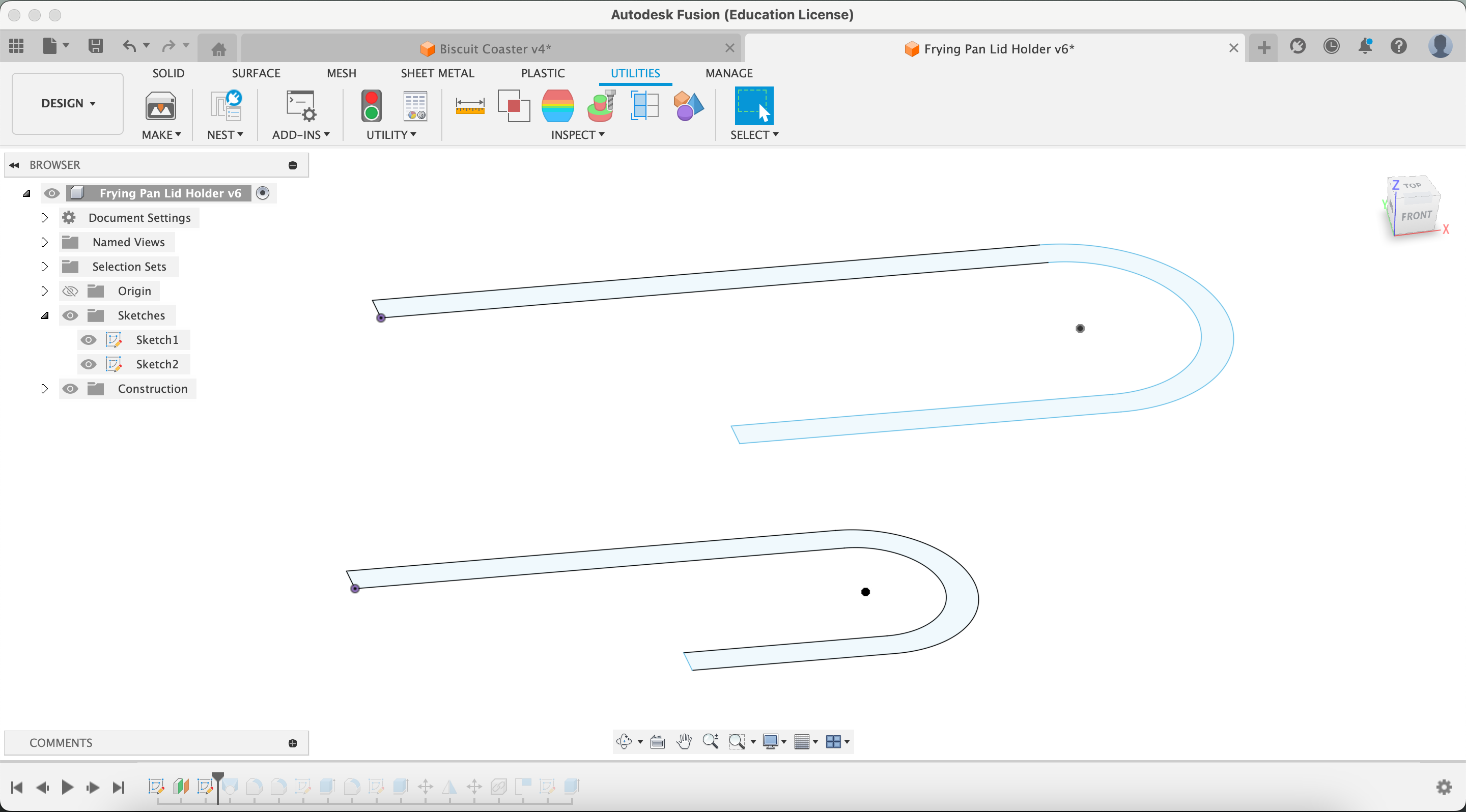Expand the Selection Sets node

click(x=44, y=267)
